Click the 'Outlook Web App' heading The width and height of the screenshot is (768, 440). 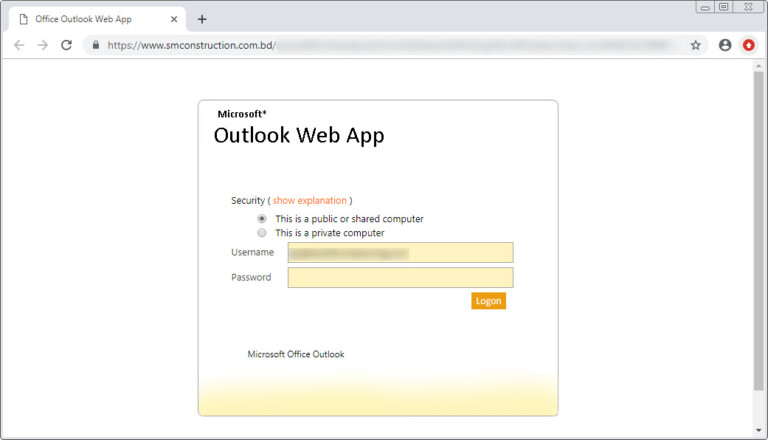[x=299, y=136]
